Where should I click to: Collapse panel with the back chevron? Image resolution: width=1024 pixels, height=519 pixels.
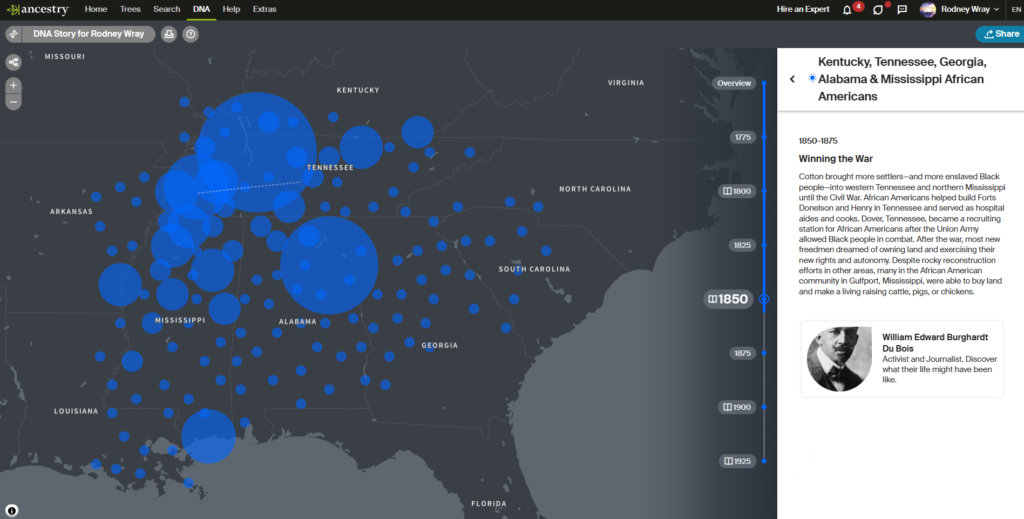pyautogui.click(x=792, y=79)
